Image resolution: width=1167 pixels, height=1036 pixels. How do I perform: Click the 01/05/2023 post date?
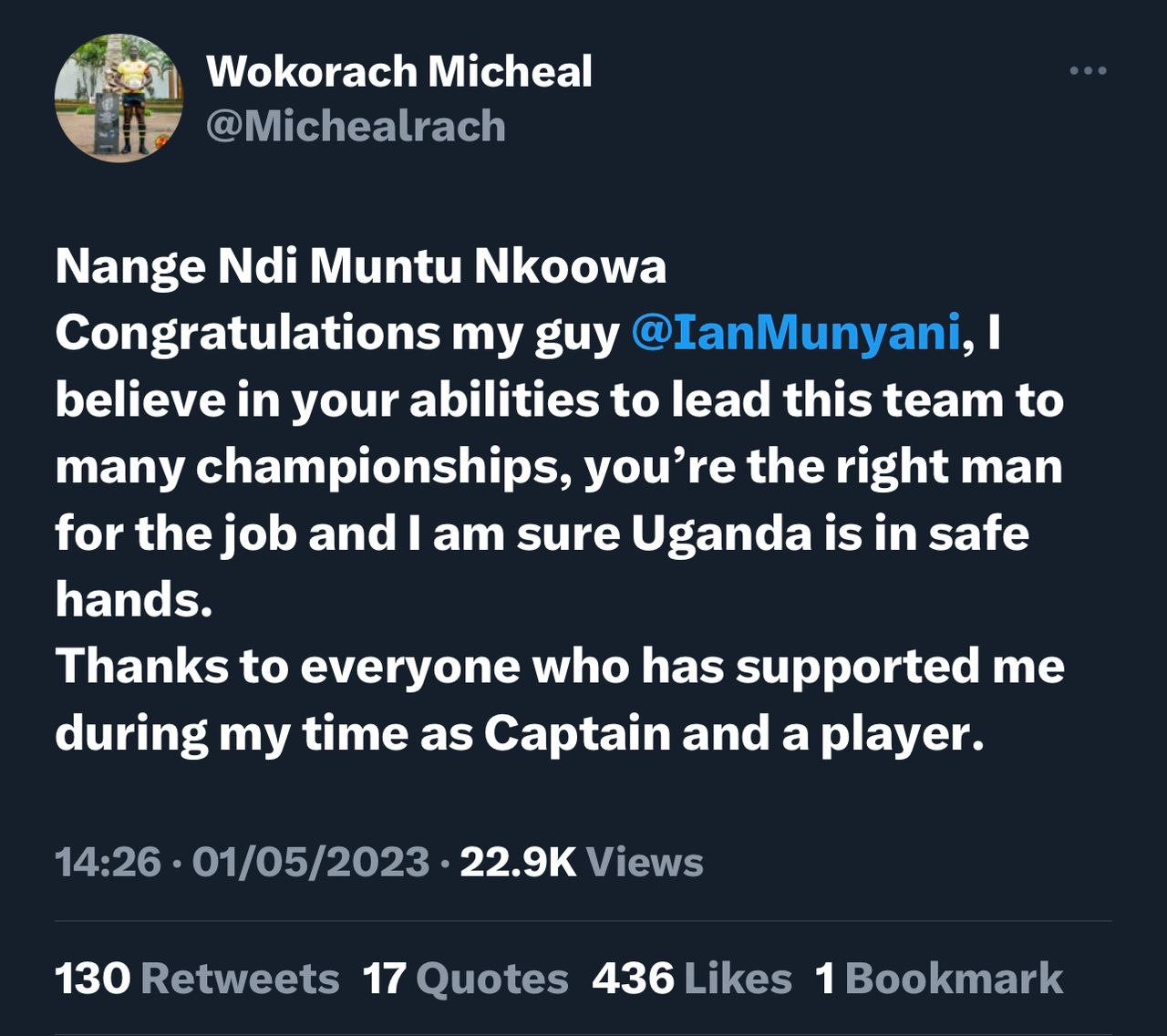click(x=311, y=862)
